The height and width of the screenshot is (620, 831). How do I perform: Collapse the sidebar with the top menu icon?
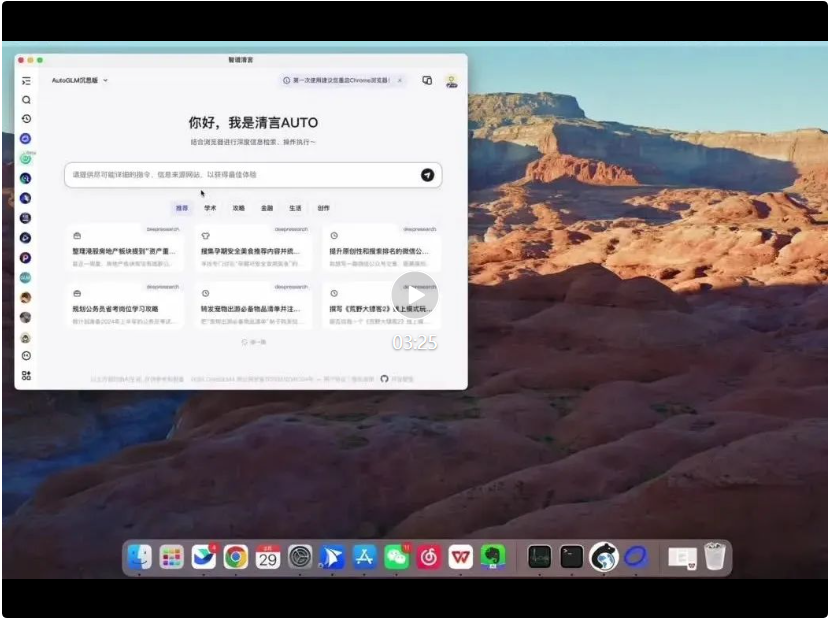click(26, 81)
